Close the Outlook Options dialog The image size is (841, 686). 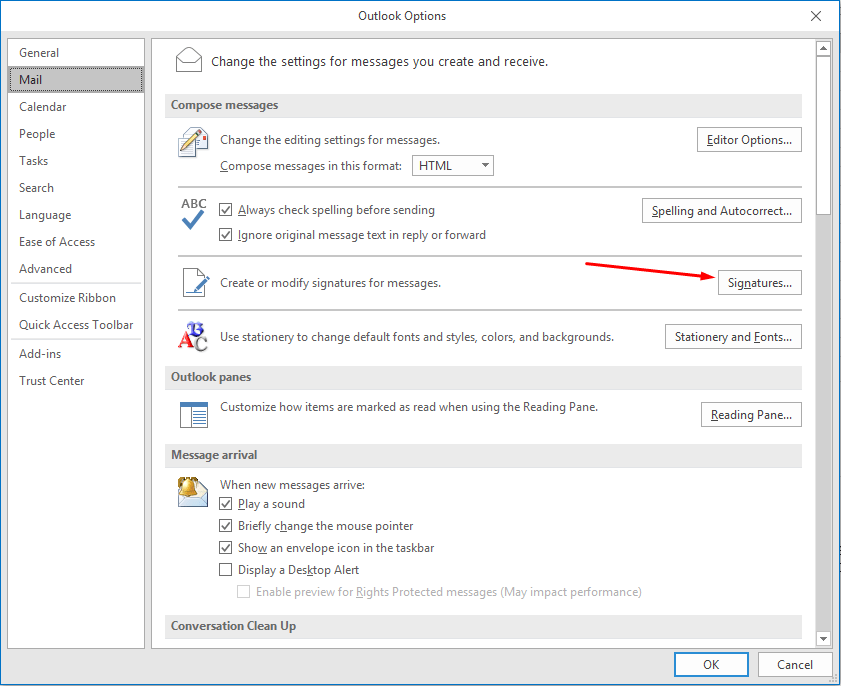[816, 16]
